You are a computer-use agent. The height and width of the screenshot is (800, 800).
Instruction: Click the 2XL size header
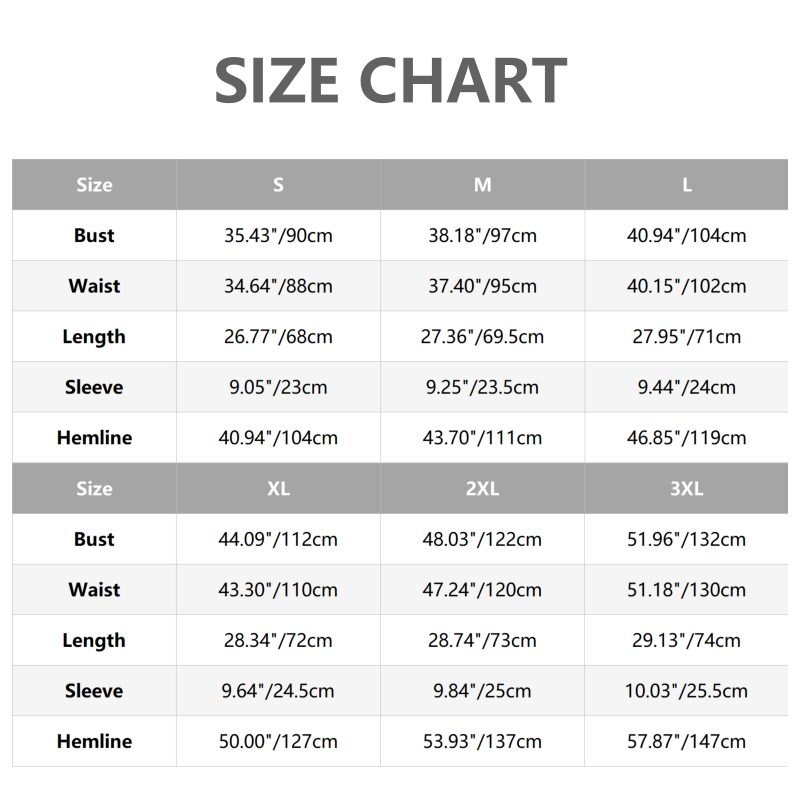[x=482, y=489]
